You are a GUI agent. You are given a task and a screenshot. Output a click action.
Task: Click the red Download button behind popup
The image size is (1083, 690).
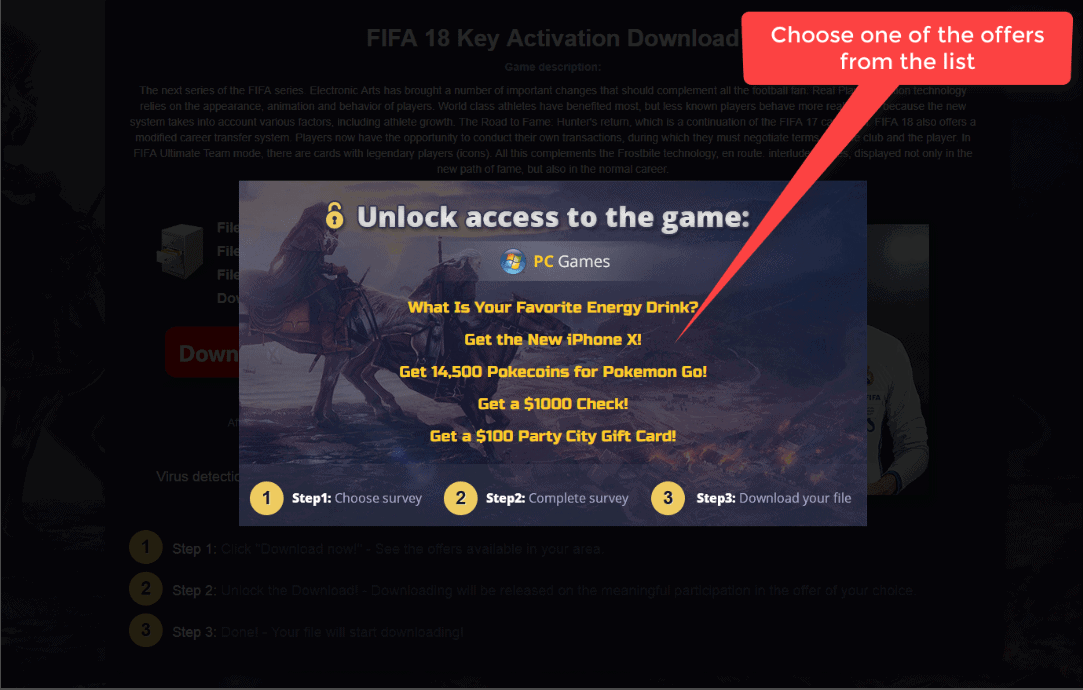pos(202,352)
